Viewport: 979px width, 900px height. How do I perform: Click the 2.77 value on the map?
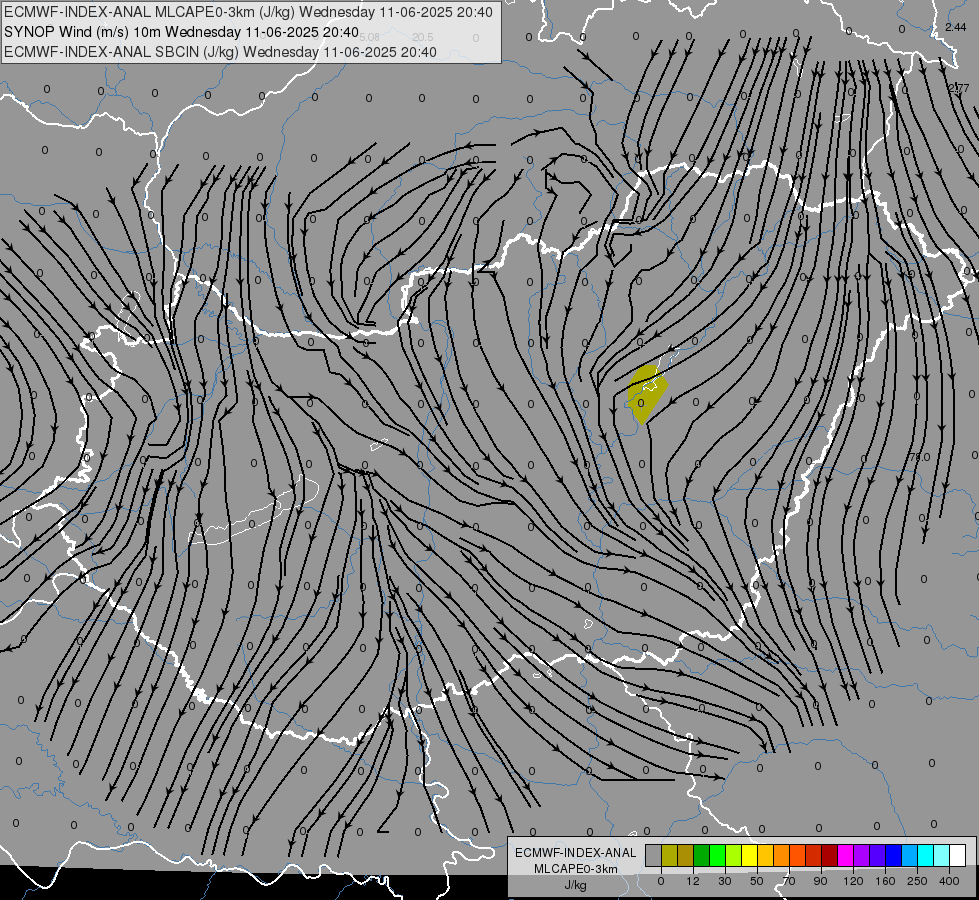click(958, 88)
